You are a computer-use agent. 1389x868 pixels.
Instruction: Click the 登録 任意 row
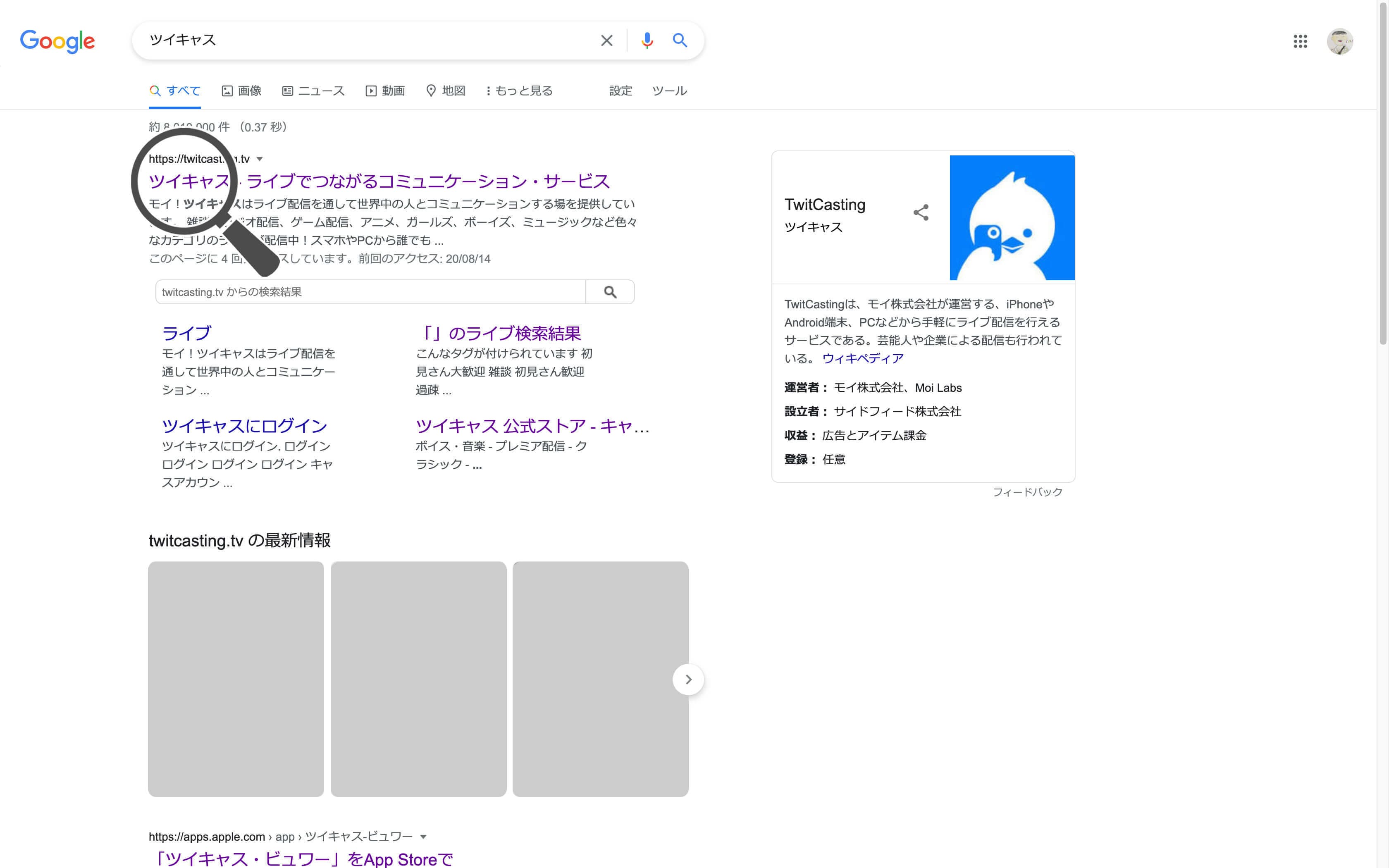coord(815,459)
